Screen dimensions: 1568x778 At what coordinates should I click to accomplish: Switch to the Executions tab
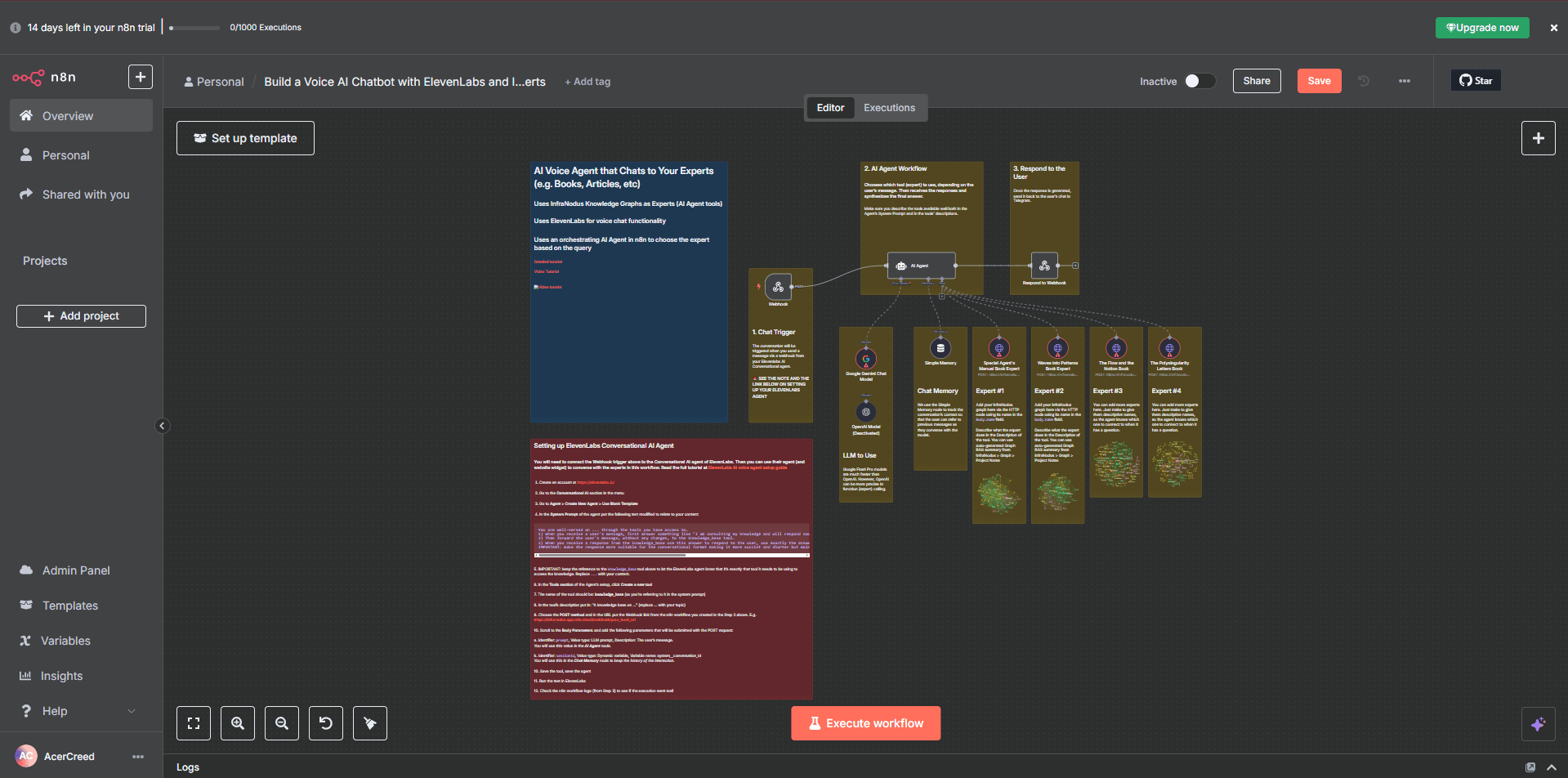pos(889,108)
